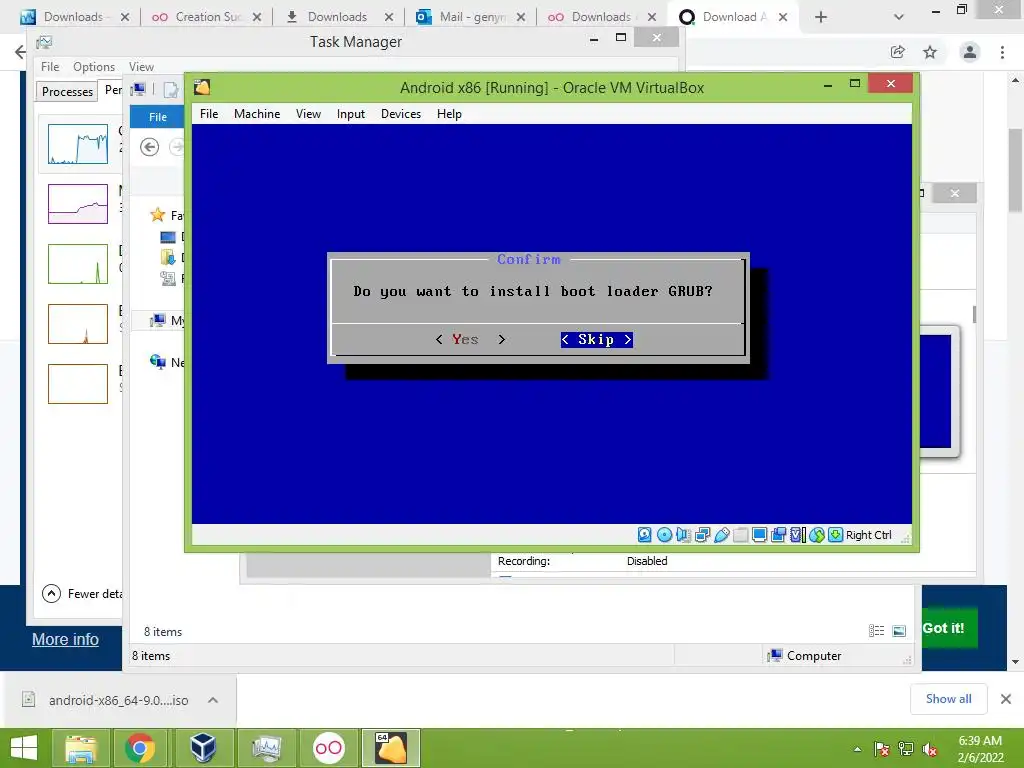Follow the More info link
This screenshot has width=1024, height=768.
[65, 639]
